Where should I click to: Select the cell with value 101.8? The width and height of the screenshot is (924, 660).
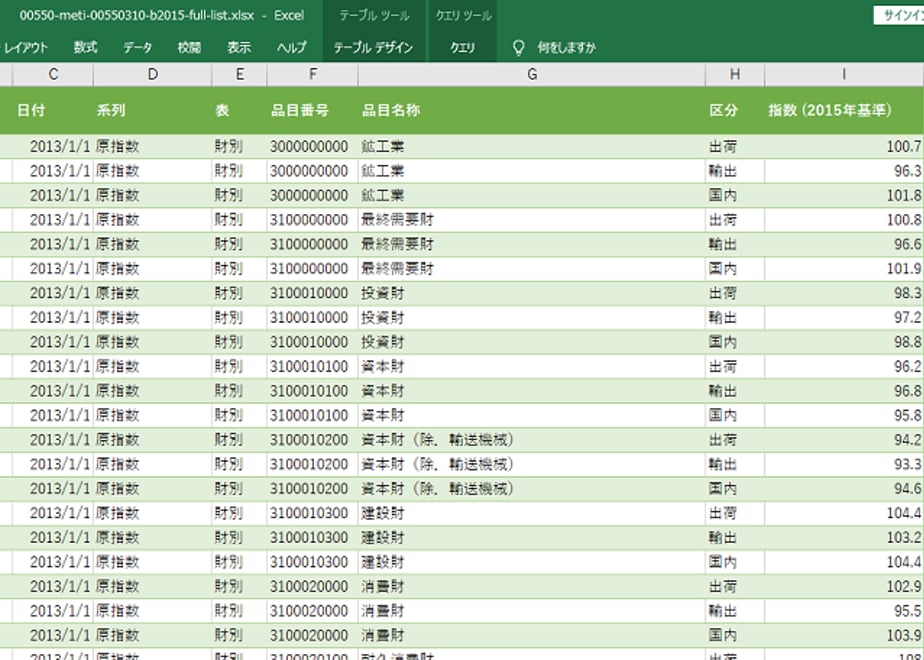[x=844, y=196]
